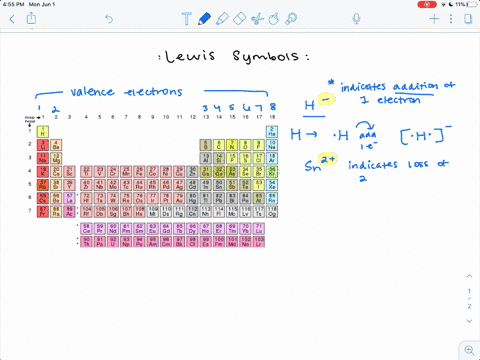This screenshot has height=360, width=480.
Task: Tap the screen recording indicator
Action: tap(427, 4)
